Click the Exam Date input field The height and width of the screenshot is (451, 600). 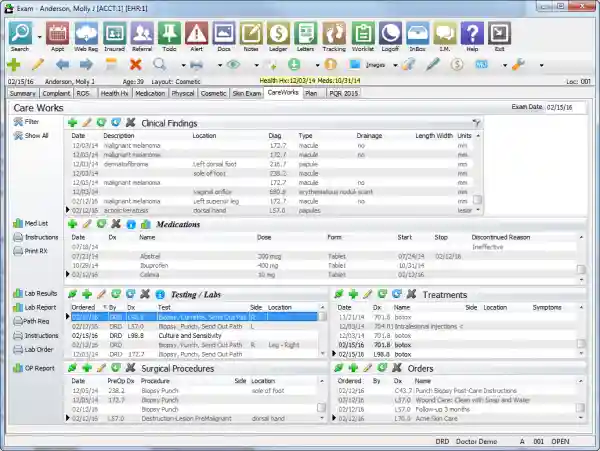tap(565, 107)
